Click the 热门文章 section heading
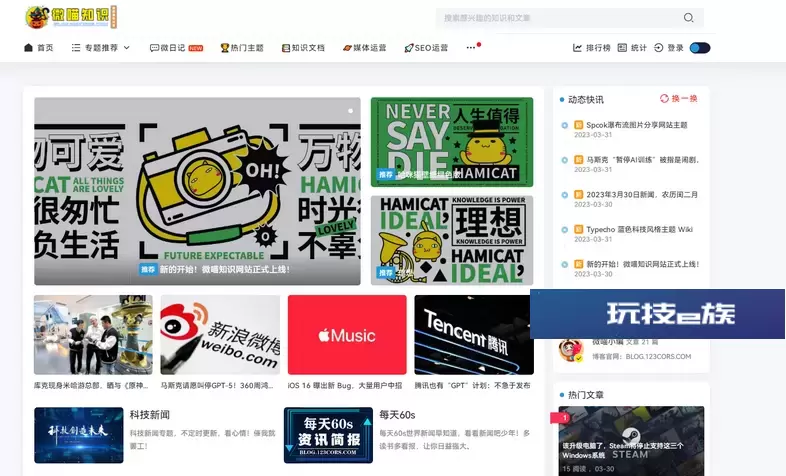 point(585,395)
